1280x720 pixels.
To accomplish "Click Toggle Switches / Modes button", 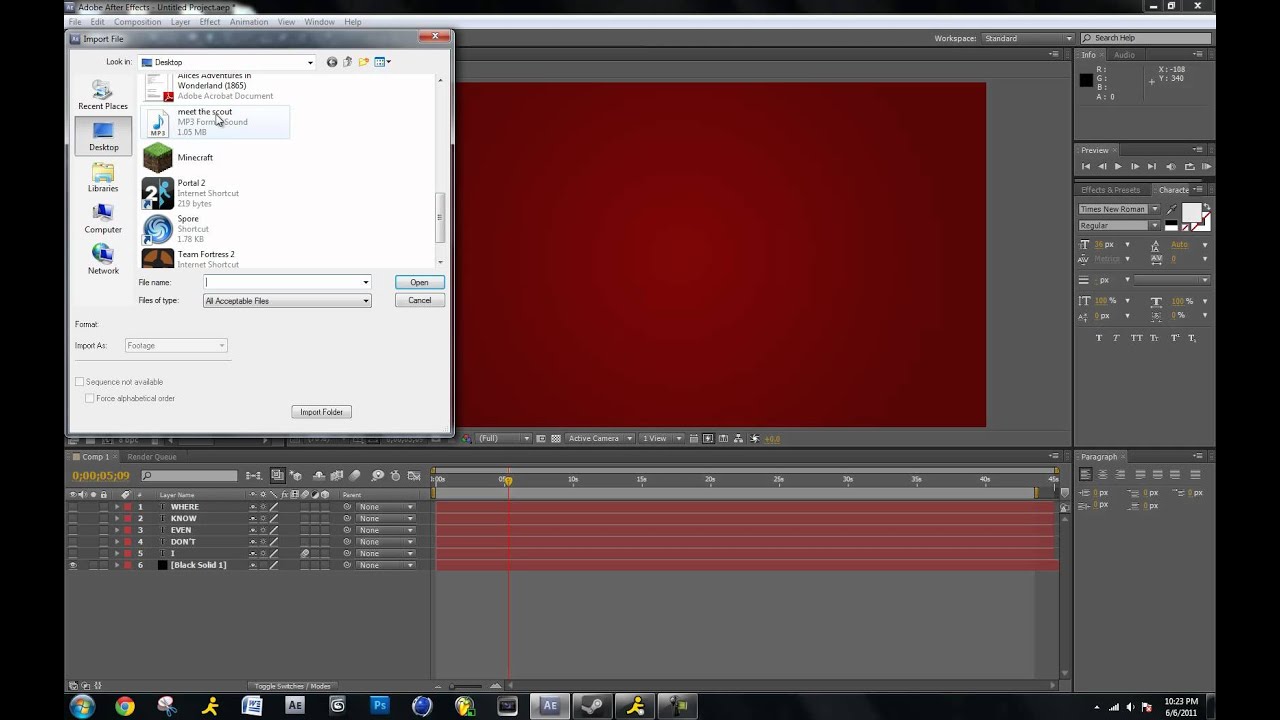I will pos(292,686).
